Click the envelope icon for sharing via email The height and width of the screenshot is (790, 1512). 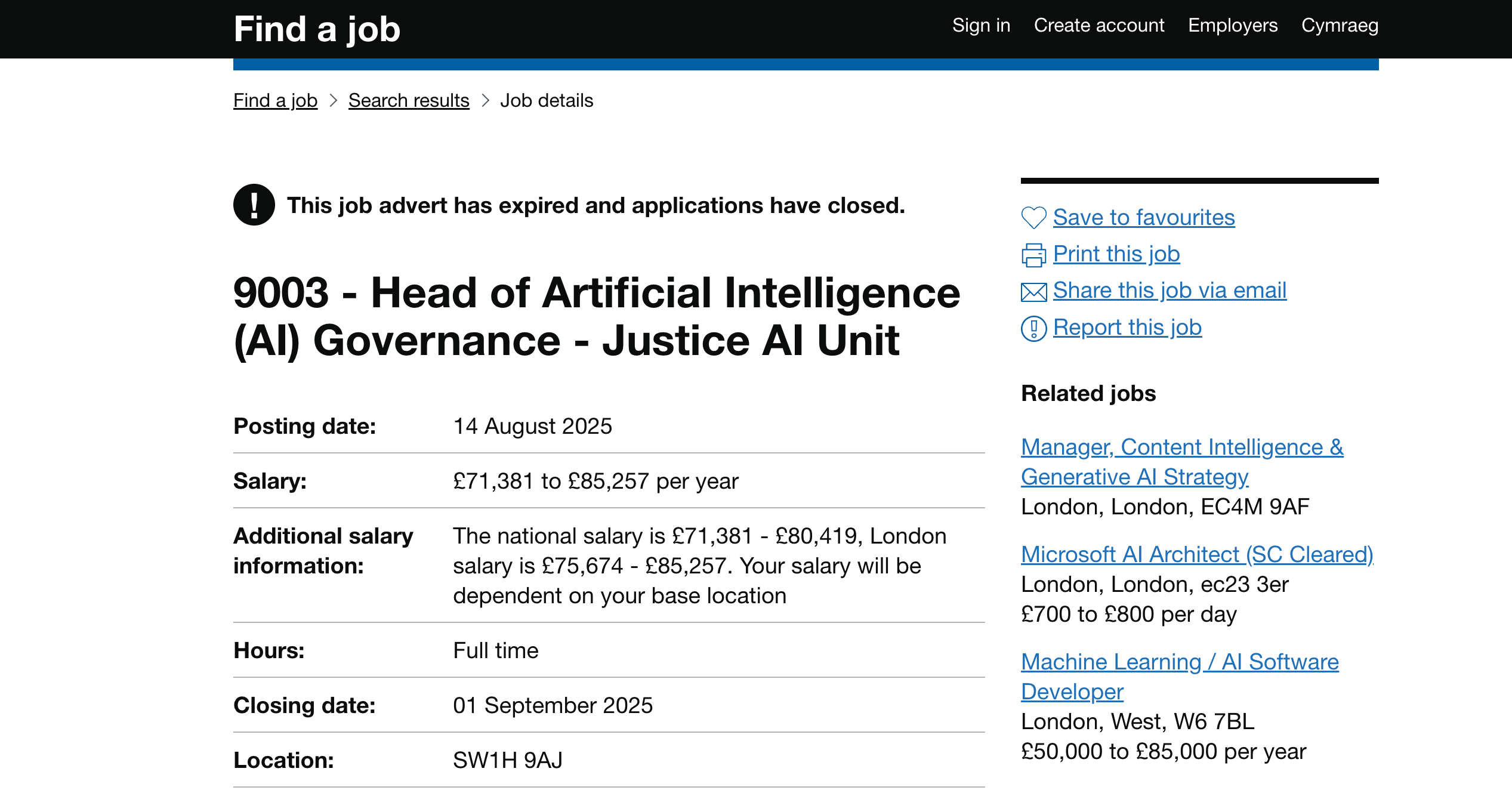point(1033,292)
